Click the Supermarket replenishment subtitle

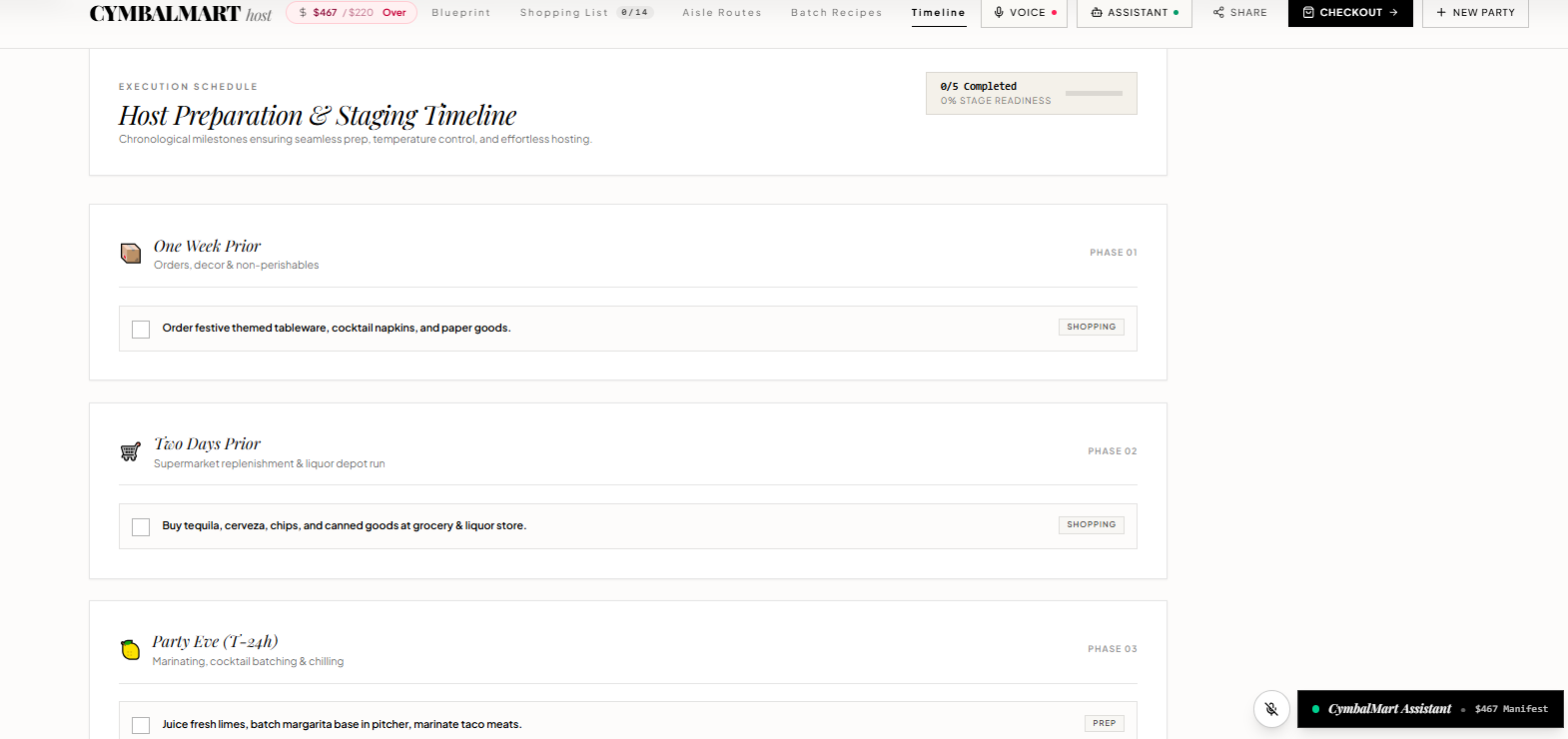(x=270, y=464)
